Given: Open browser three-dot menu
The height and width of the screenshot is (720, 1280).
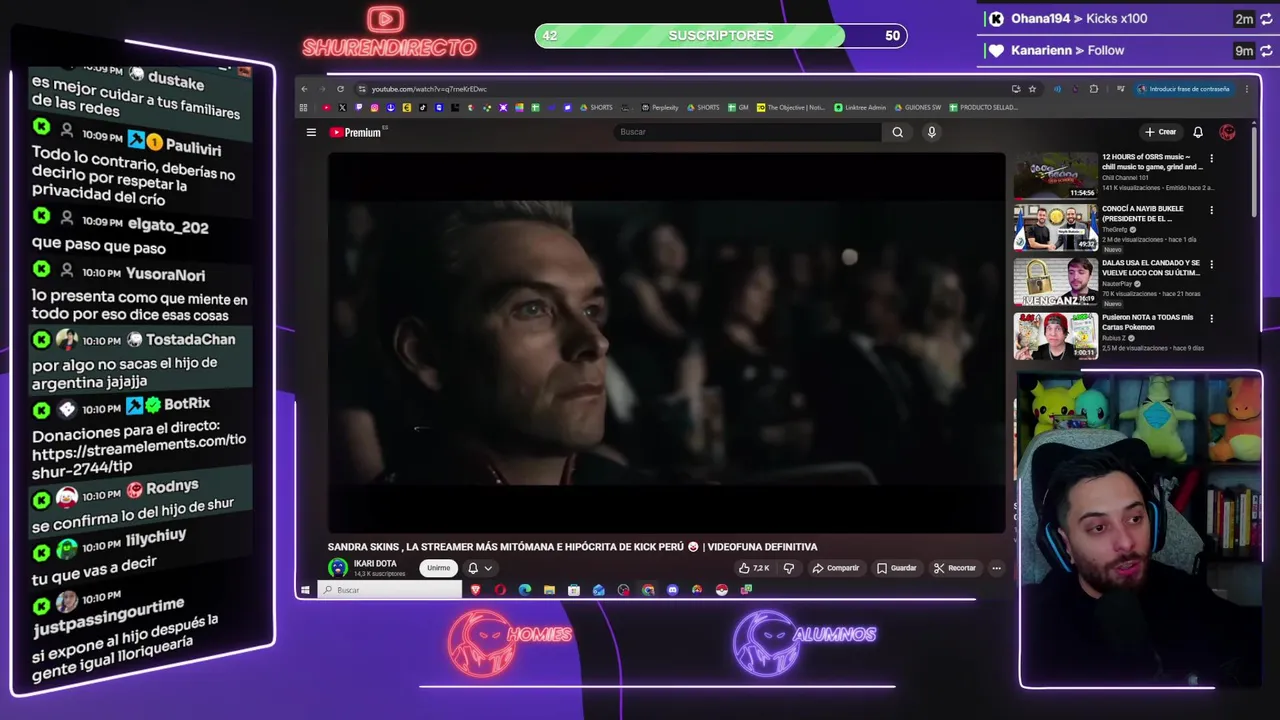Looking at the screenshot, I should pyautogui.click(x=1246, y=89).
